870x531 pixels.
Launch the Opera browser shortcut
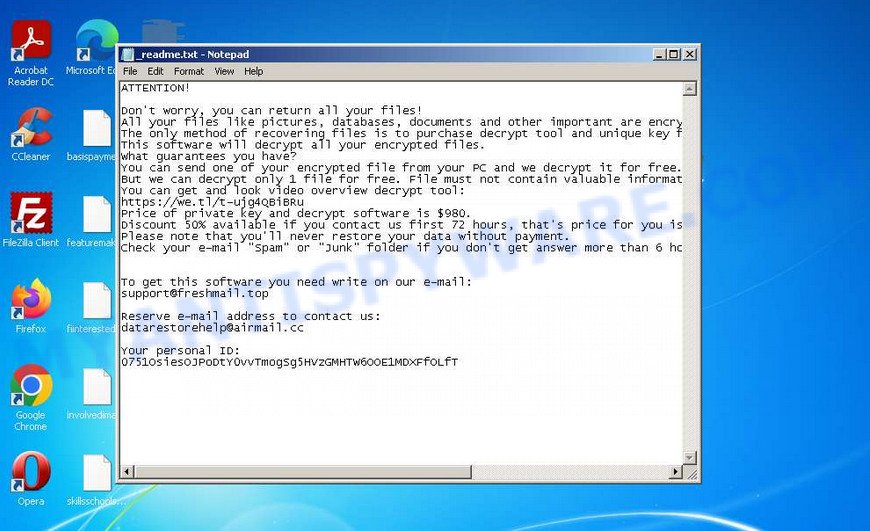31,478
